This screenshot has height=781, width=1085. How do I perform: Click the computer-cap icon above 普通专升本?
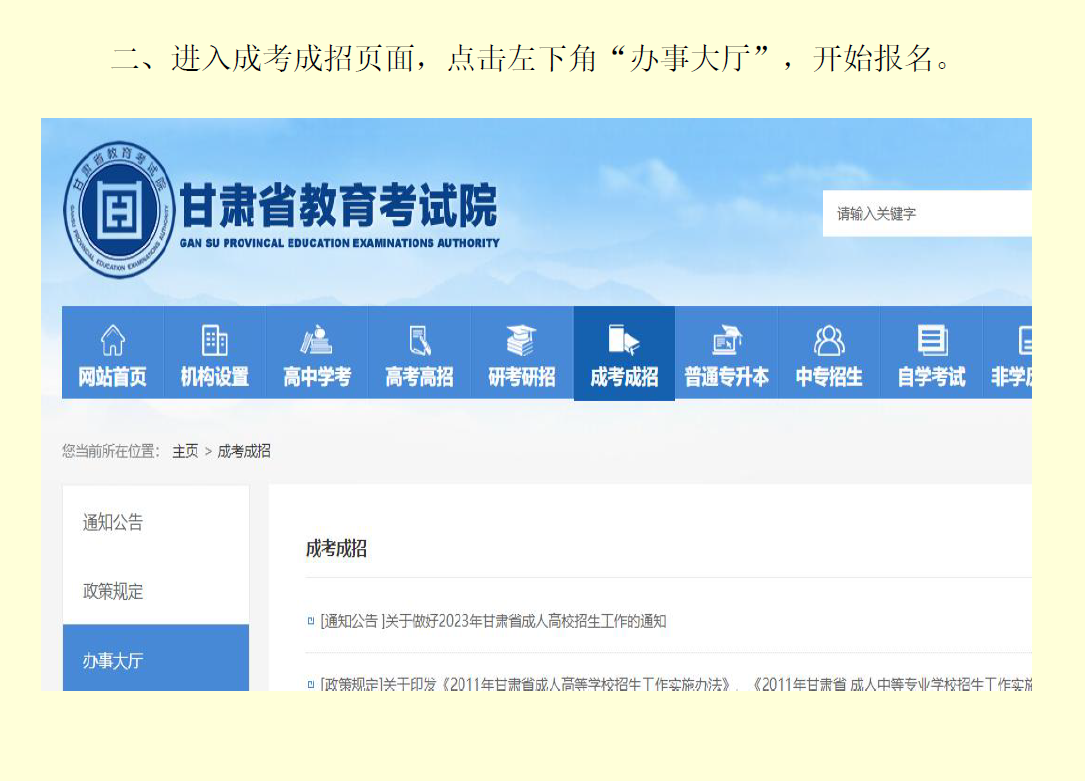(727, 341)
